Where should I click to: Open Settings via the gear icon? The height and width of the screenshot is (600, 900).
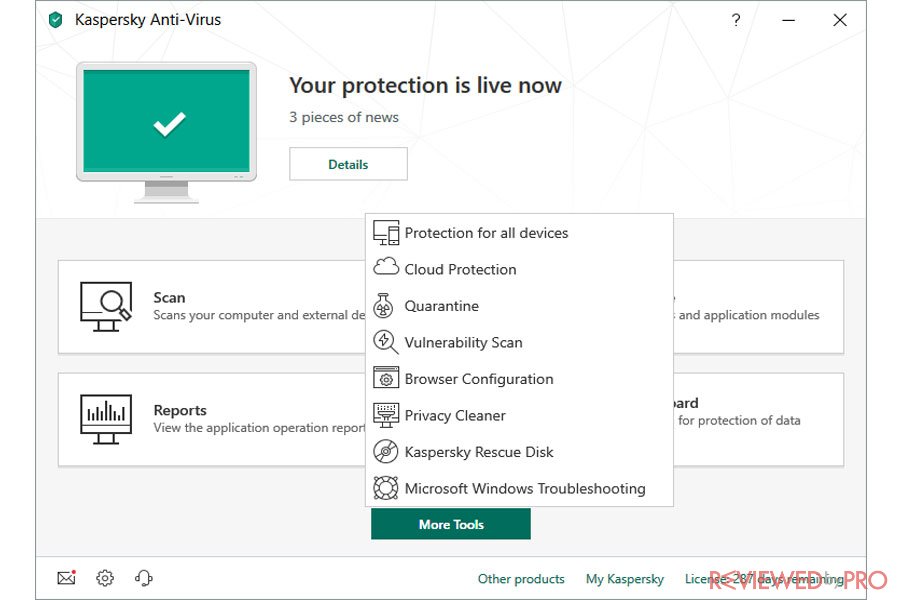click(105, 578)
